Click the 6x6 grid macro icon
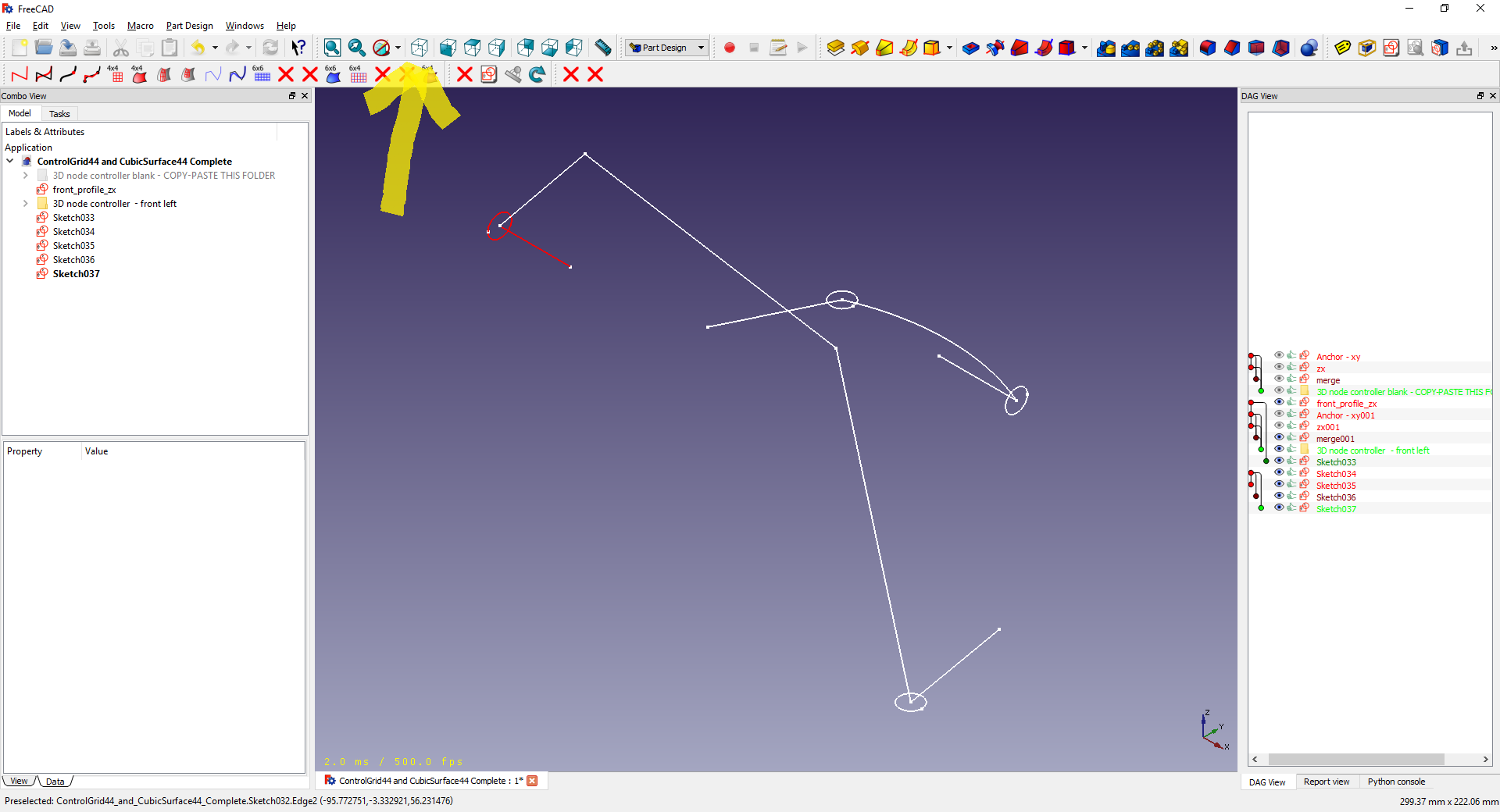Image resolution: width=1500 pixels, height=812 pixels. 261,74
